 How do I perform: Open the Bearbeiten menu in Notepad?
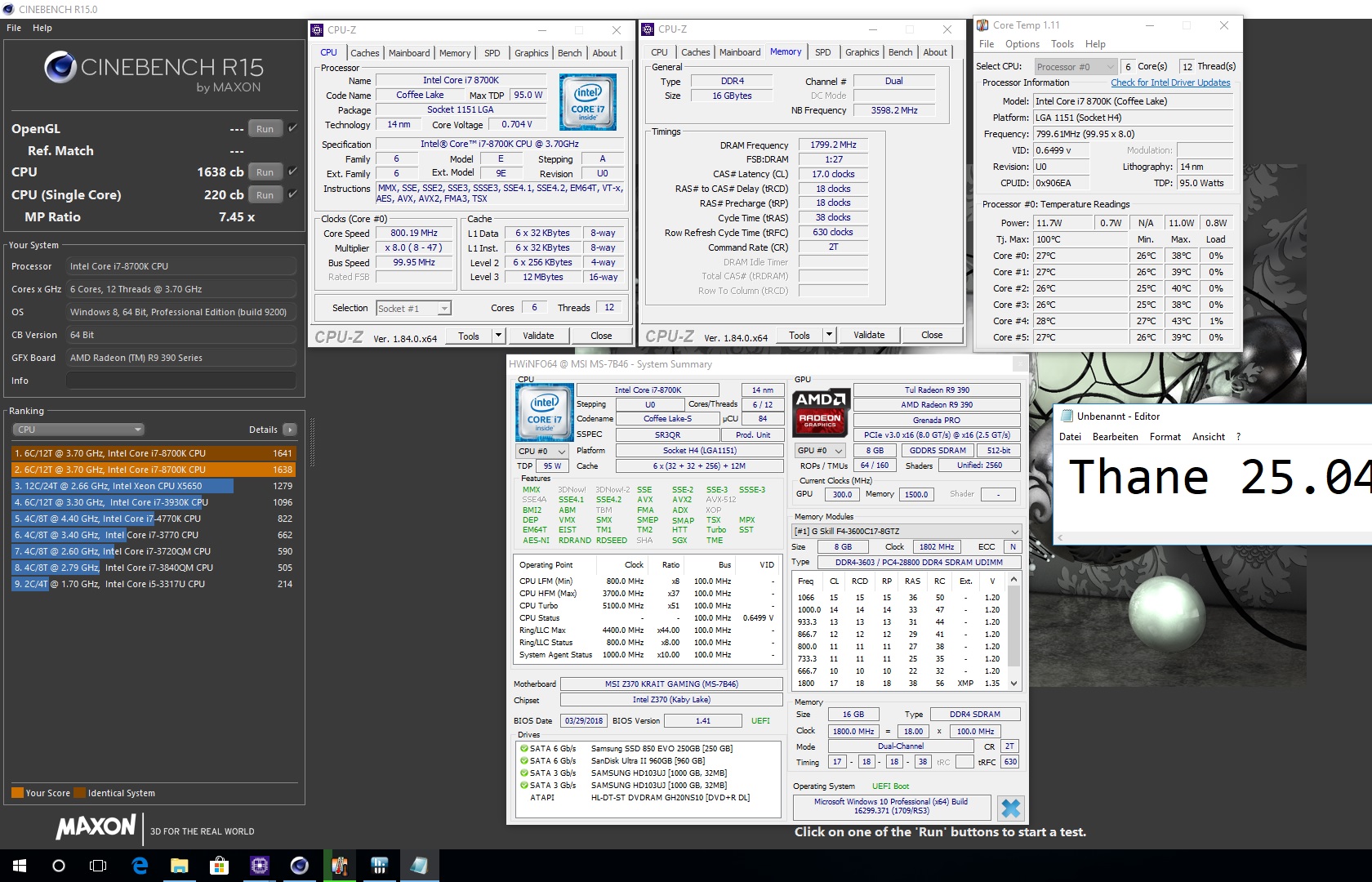tap(1115, 437)
